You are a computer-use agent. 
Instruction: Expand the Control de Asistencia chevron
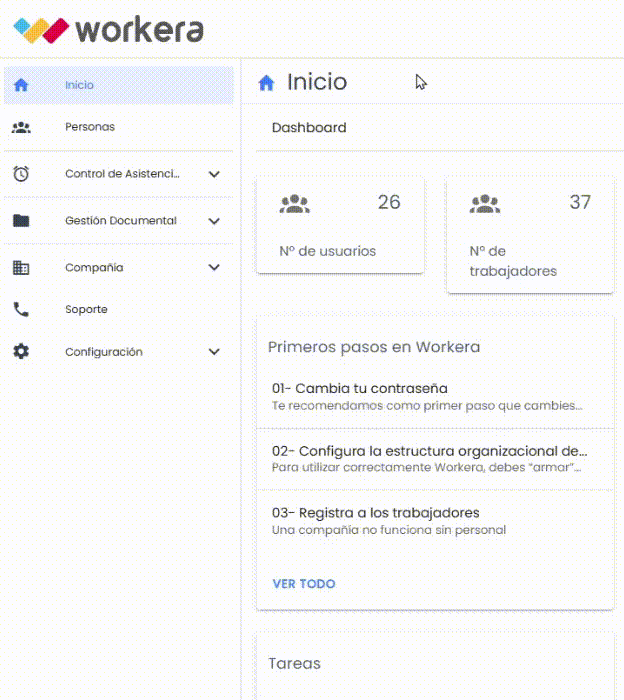214,174
